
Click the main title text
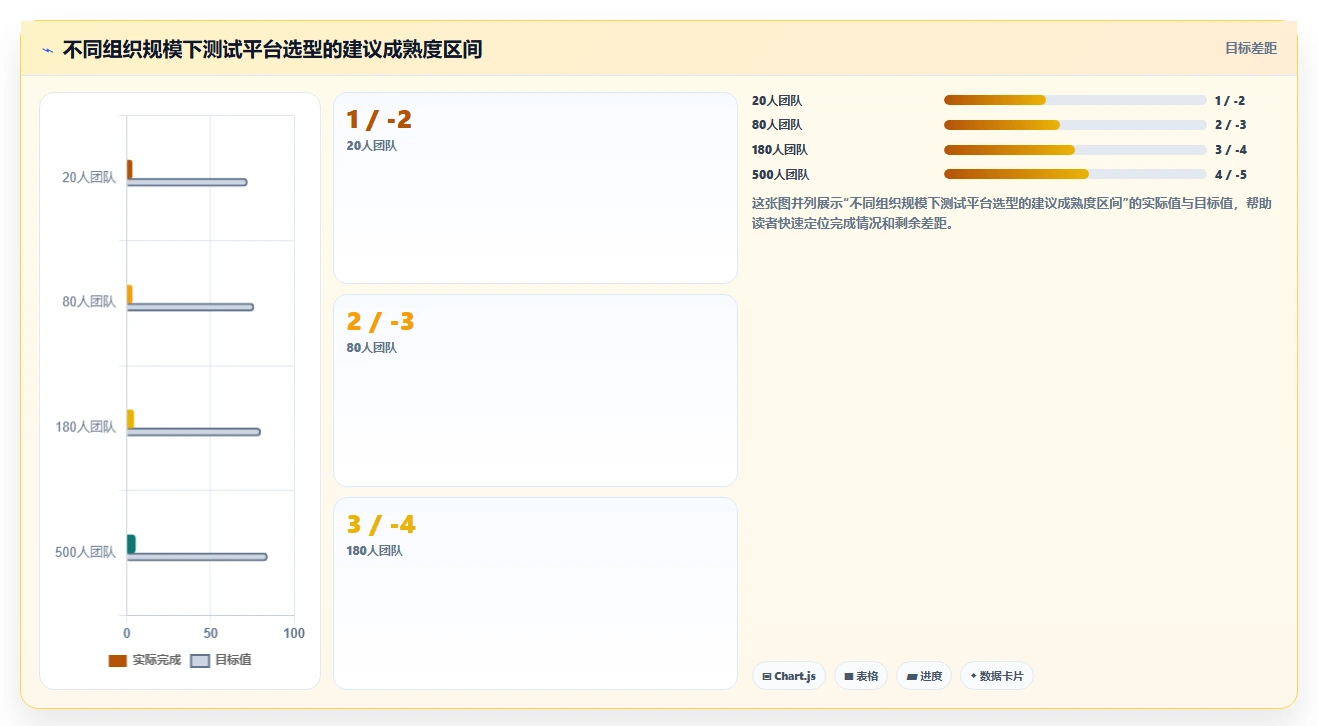point(272,50)
